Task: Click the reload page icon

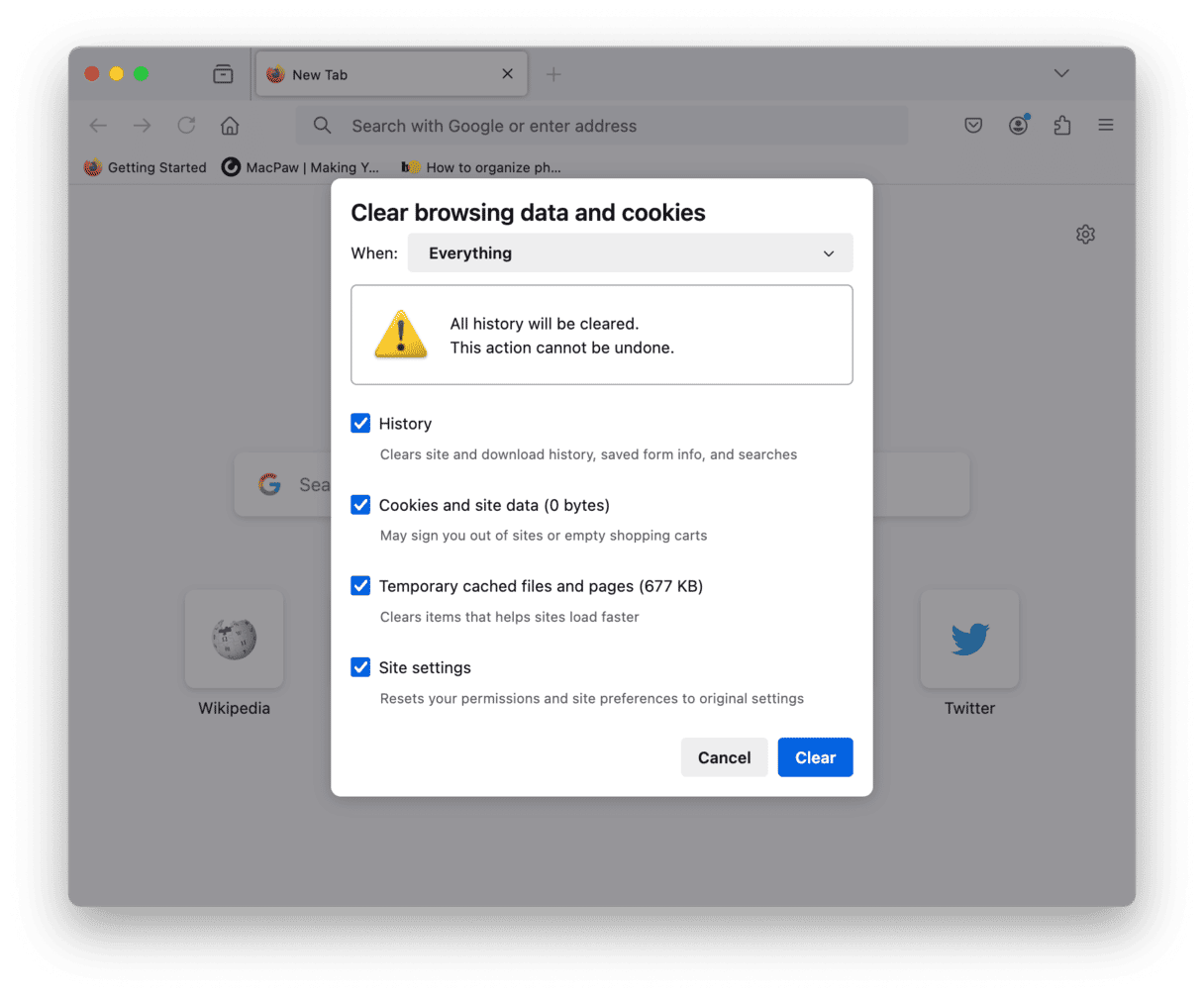Action: pos(186,126)
